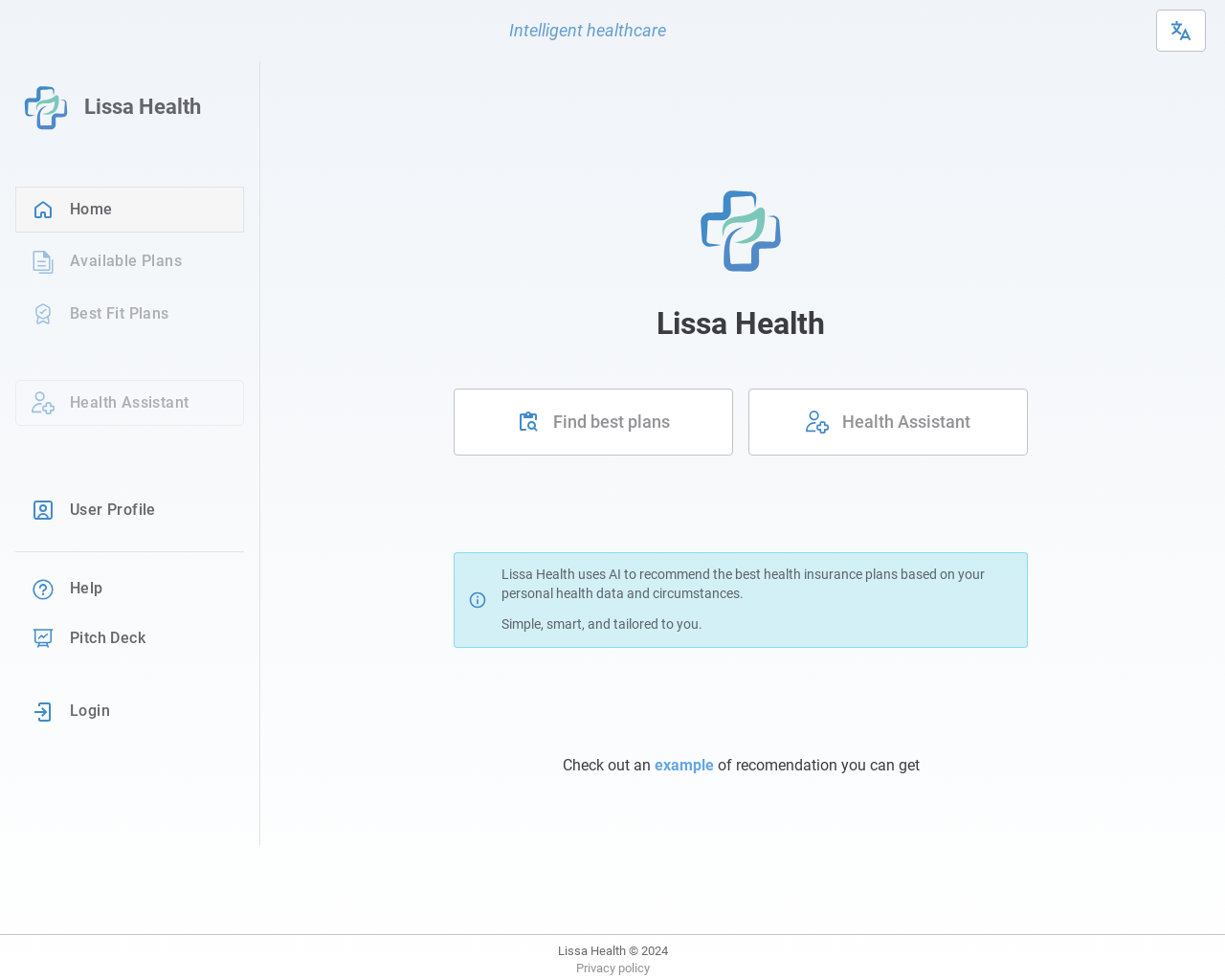Open Best Fit Plans from the sidebar
Screen dimensions: 1225x980
click(129, 314)
